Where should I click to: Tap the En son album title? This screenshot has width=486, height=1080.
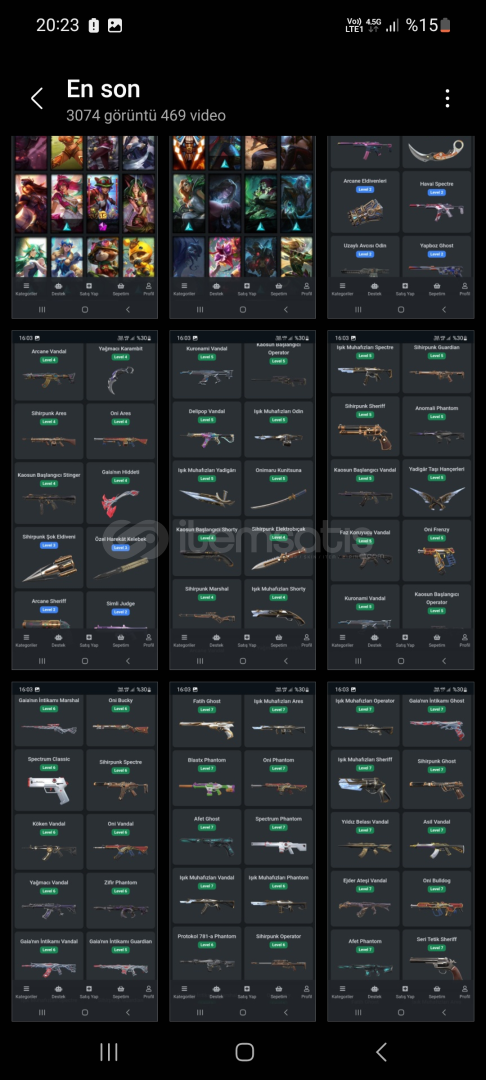(x=103, y=89)
